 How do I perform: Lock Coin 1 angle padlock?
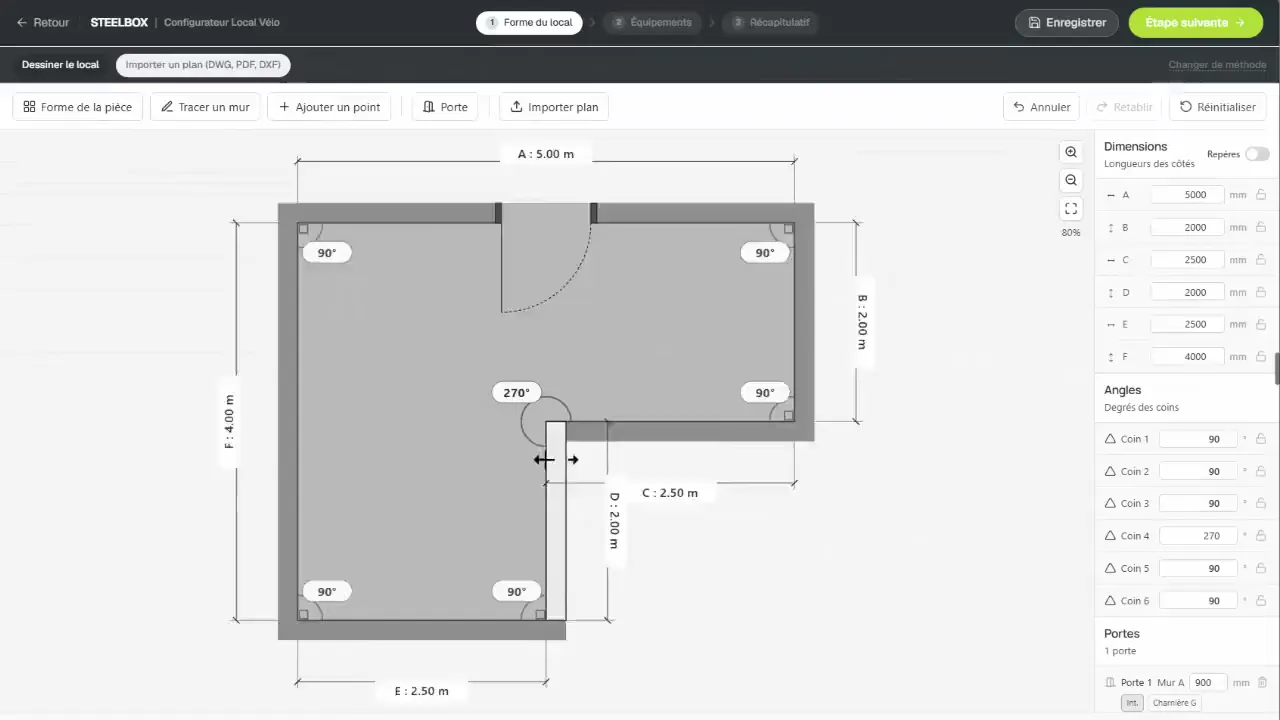(x=1261, y=439)
